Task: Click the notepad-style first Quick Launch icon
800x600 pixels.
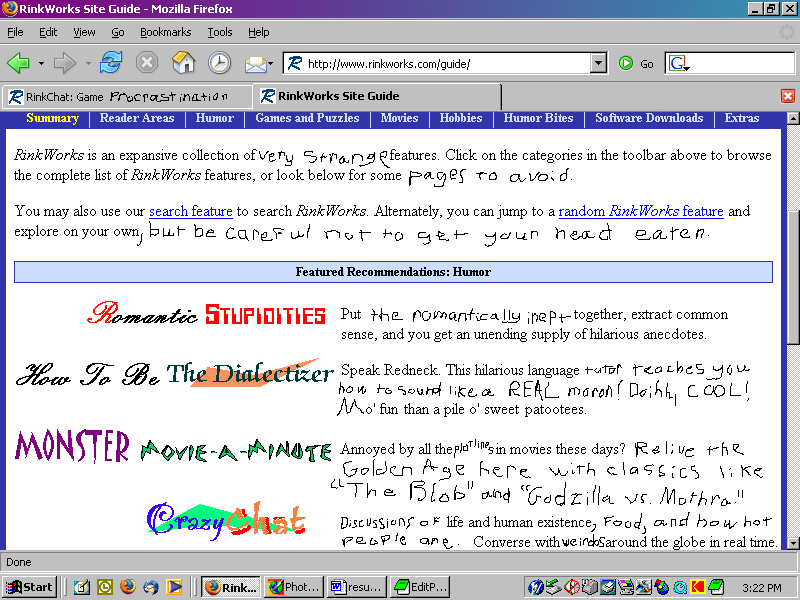Action: pyautogui.click(x=81, y=587)
